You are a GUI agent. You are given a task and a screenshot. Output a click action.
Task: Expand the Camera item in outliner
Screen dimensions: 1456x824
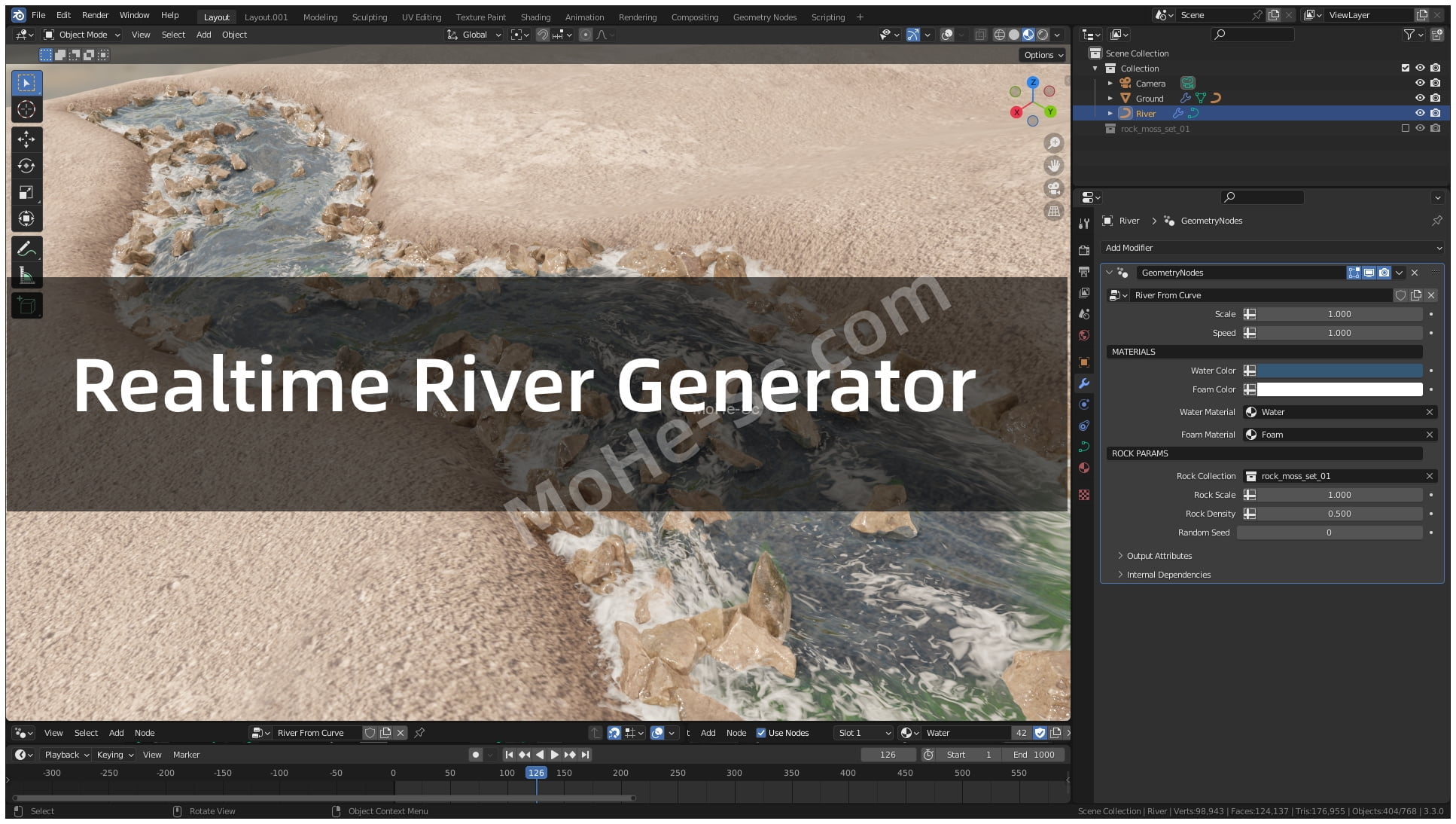pos(1110,84)
